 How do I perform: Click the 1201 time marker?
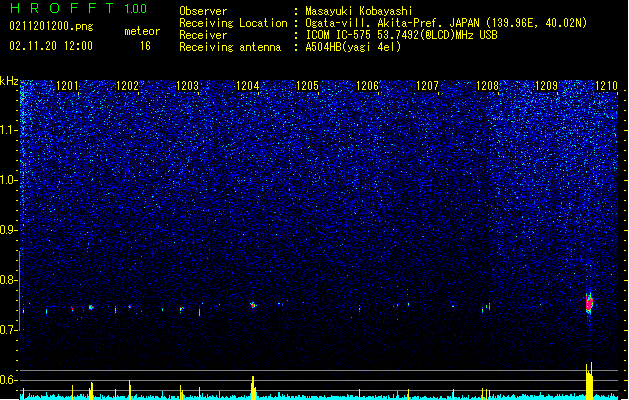pos(67,86)
